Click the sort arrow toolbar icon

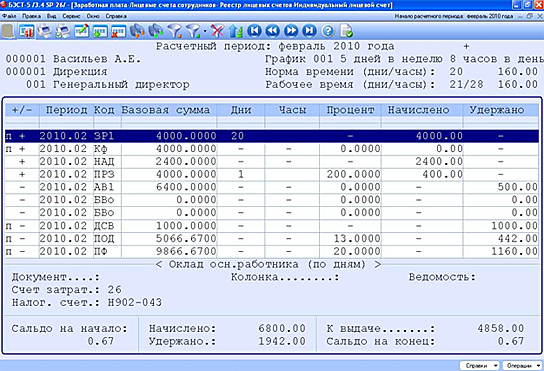coord(236,32)
